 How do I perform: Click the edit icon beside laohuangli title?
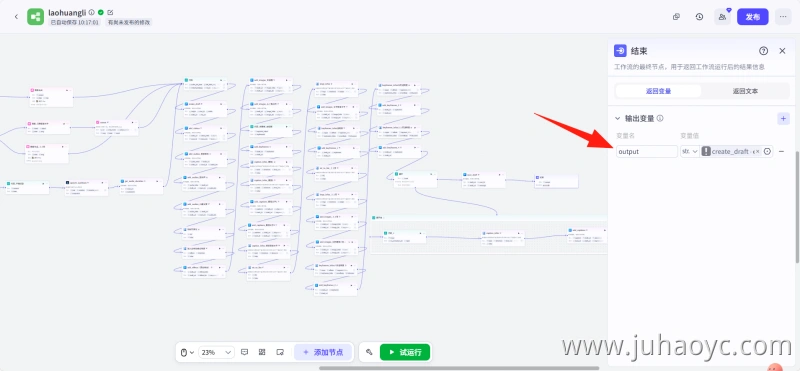[x=111, y=12]
